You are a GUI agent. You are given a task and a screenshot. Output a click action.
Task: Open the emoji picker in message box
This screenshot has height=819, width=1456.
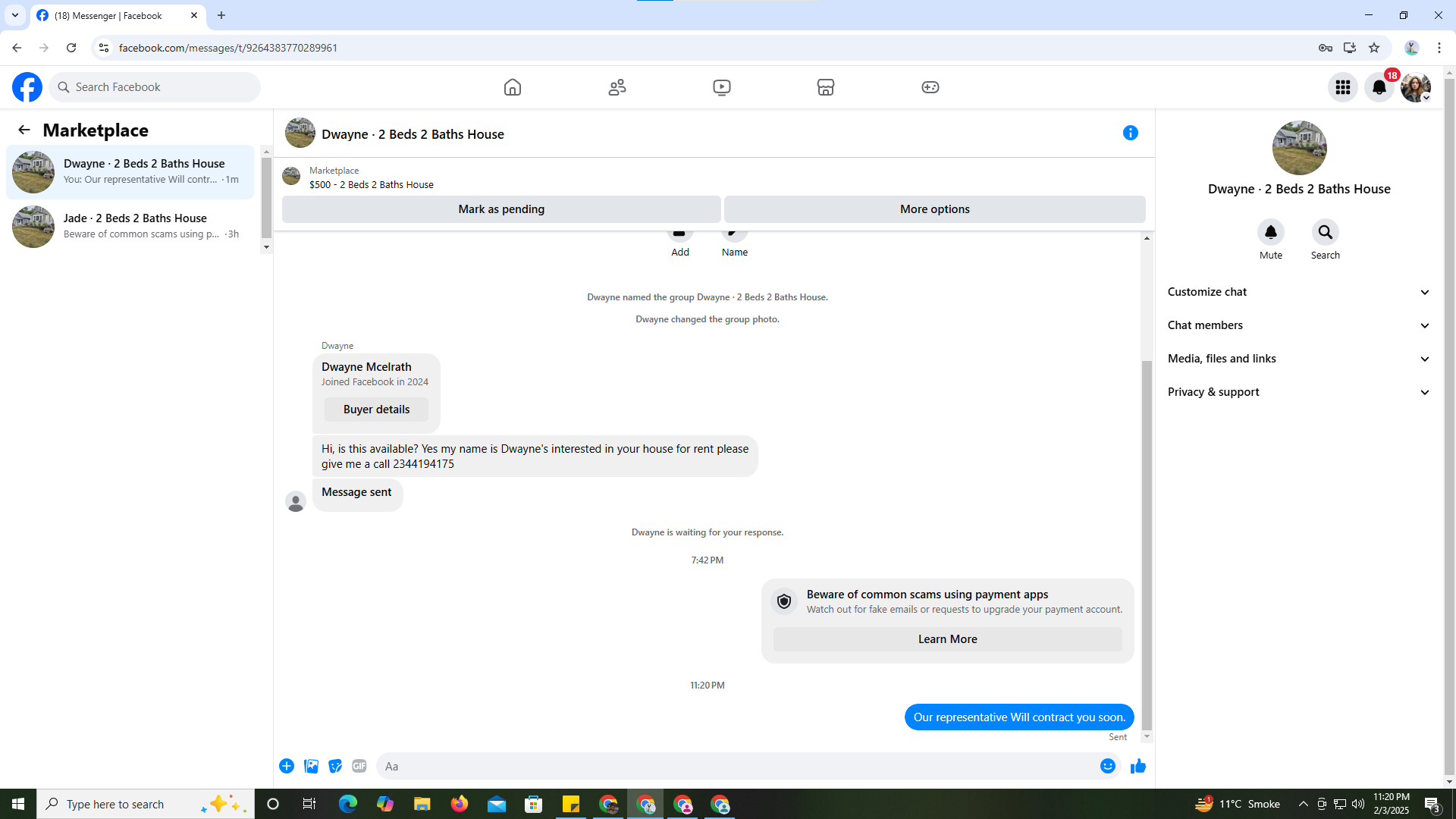point(1108,766)
